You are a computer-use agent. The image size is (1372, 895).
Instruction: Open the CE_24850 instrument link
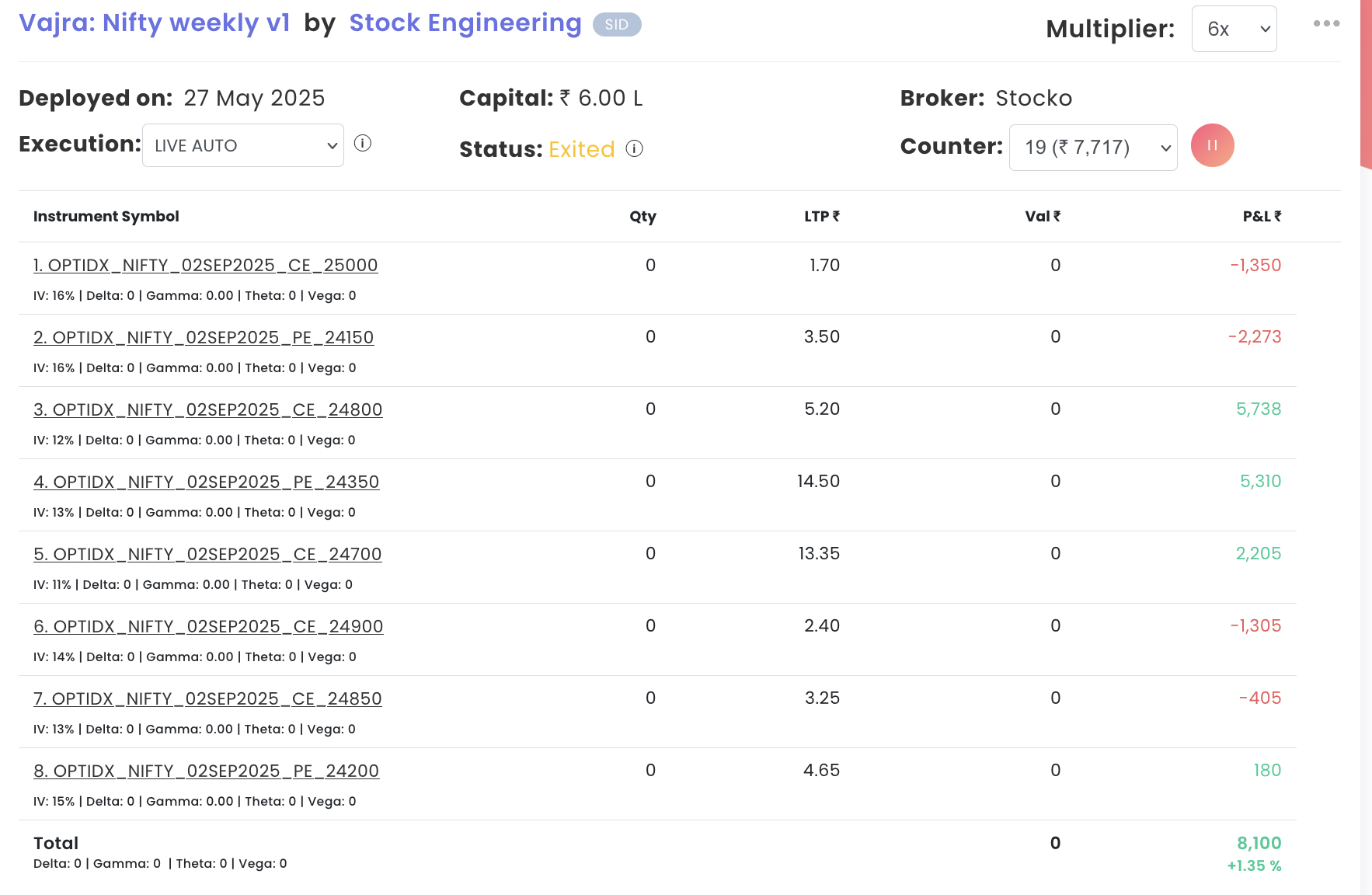pyautogui.click(x=207, y=699)
